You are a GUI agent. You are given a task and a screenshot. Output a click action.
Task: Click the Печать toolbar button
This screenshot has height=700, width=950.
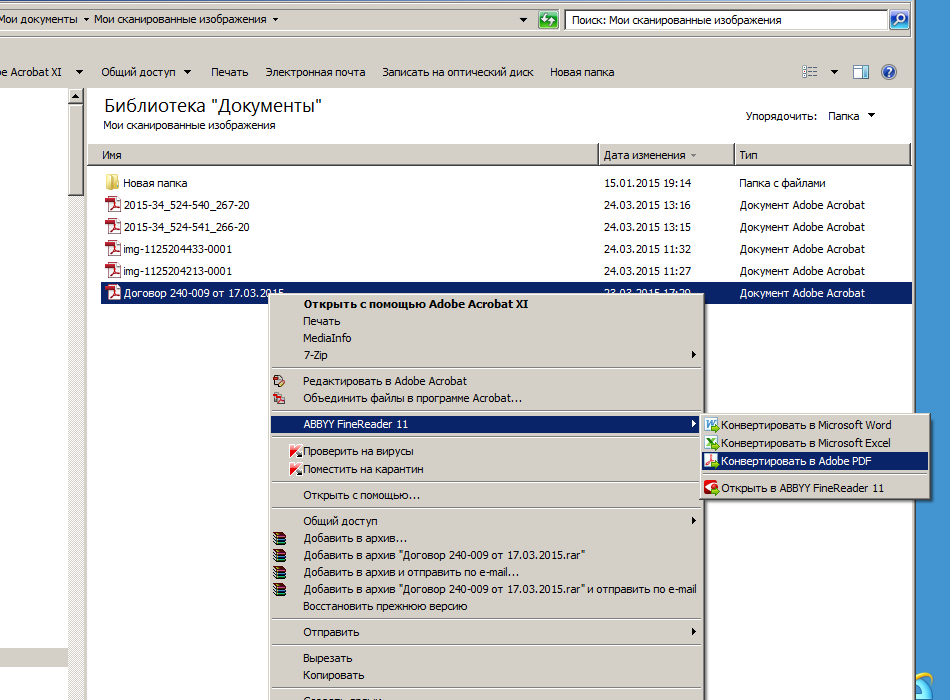(230, 72)
